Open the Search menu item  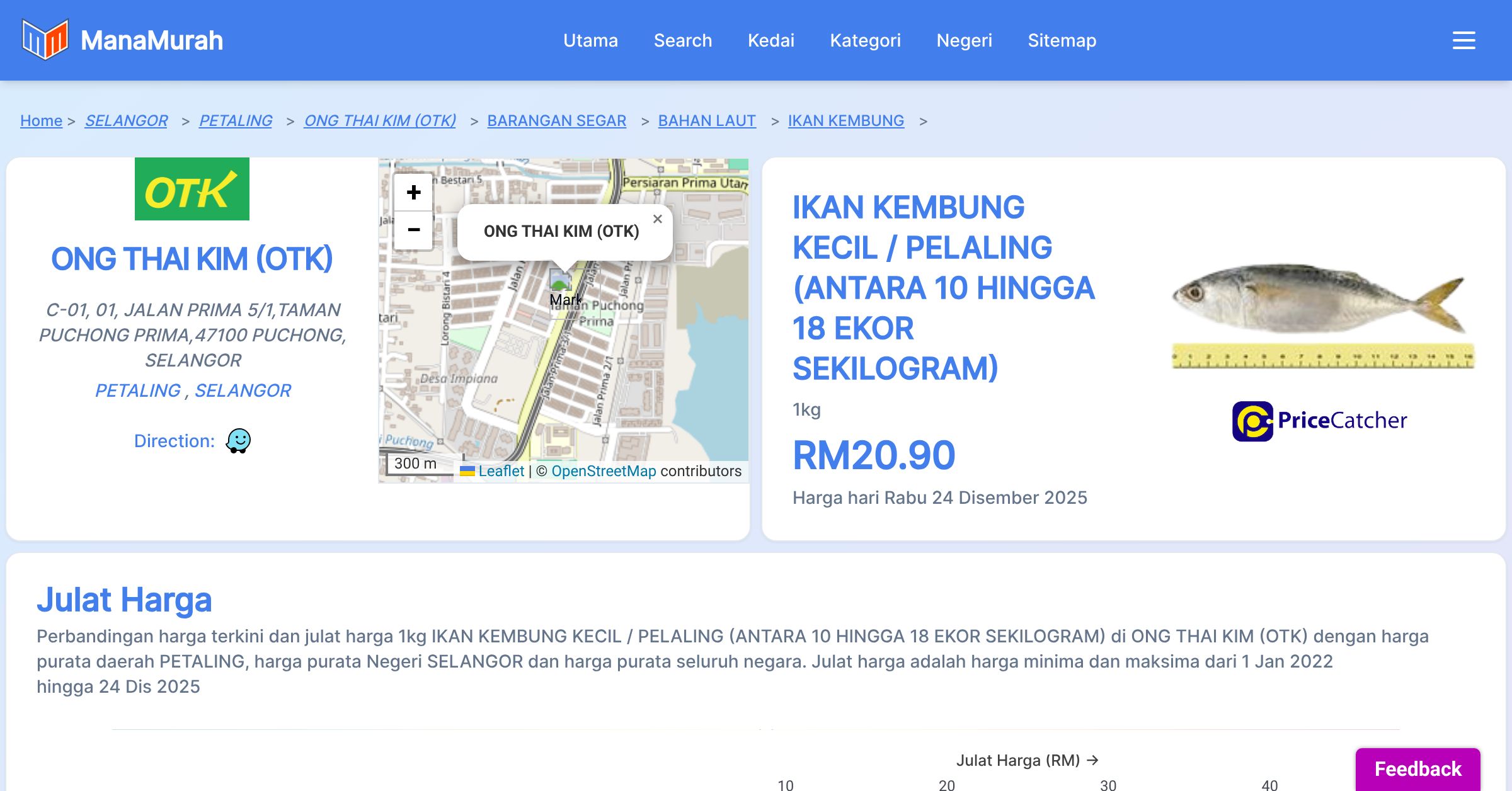pyautogui.click(x=682, y=40)
